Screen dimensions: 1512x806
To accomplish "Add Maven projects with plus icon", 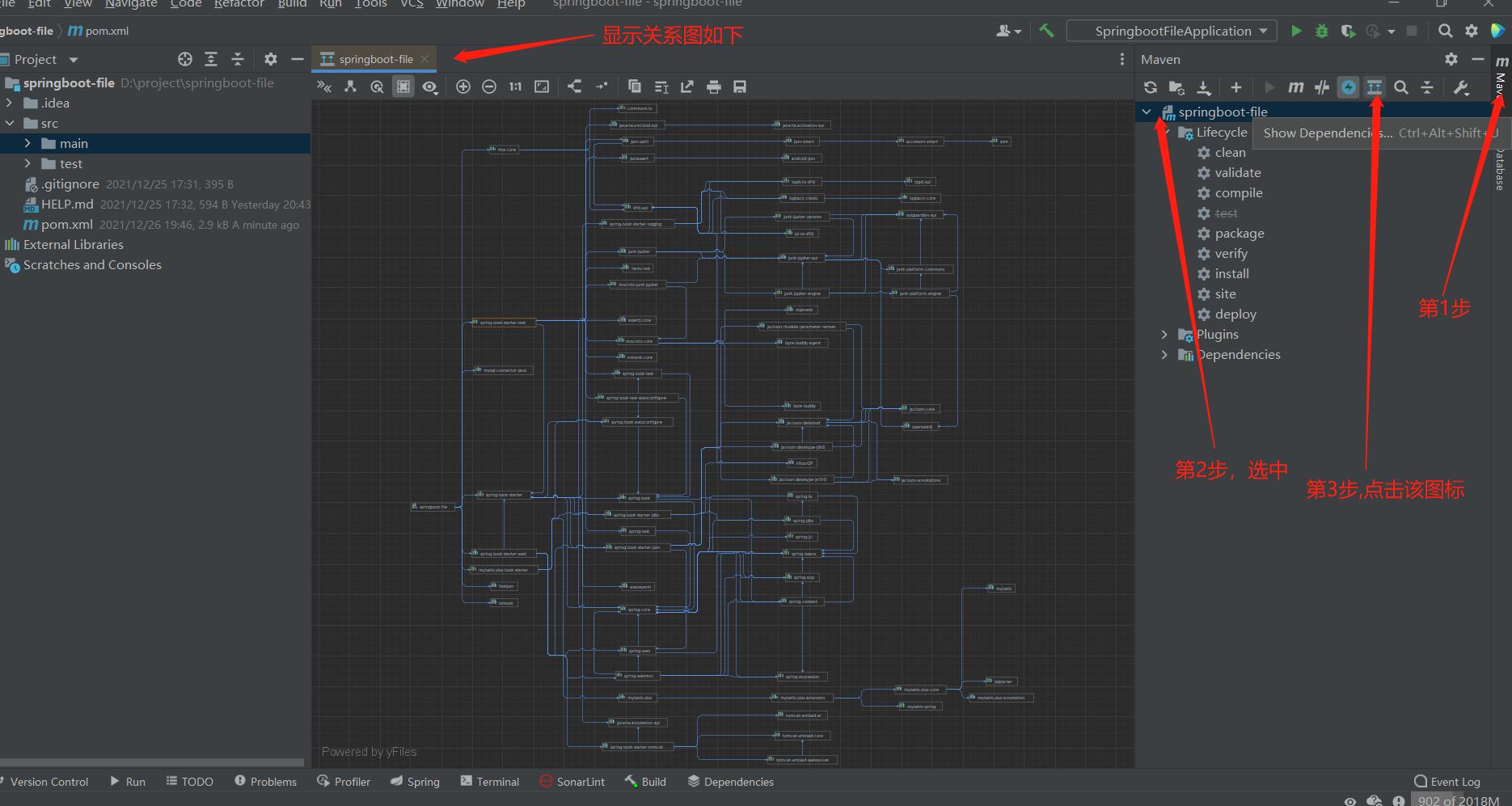I will pyautogui.click(x=1235, y=87).
